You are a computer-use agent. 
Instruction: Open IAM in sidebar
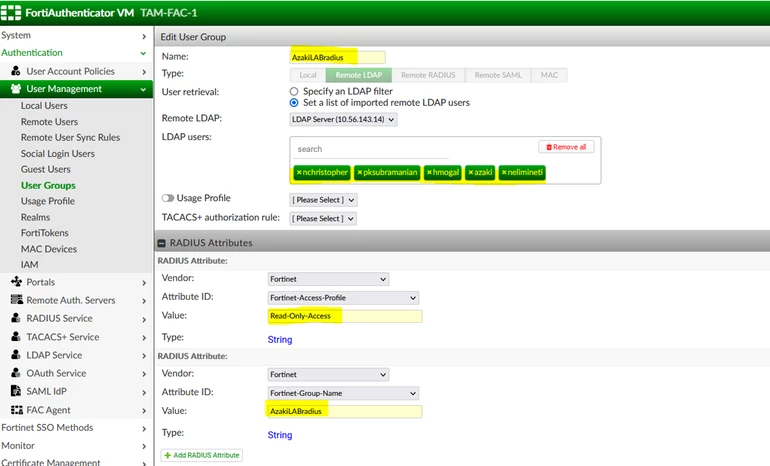tap(29, 265)
